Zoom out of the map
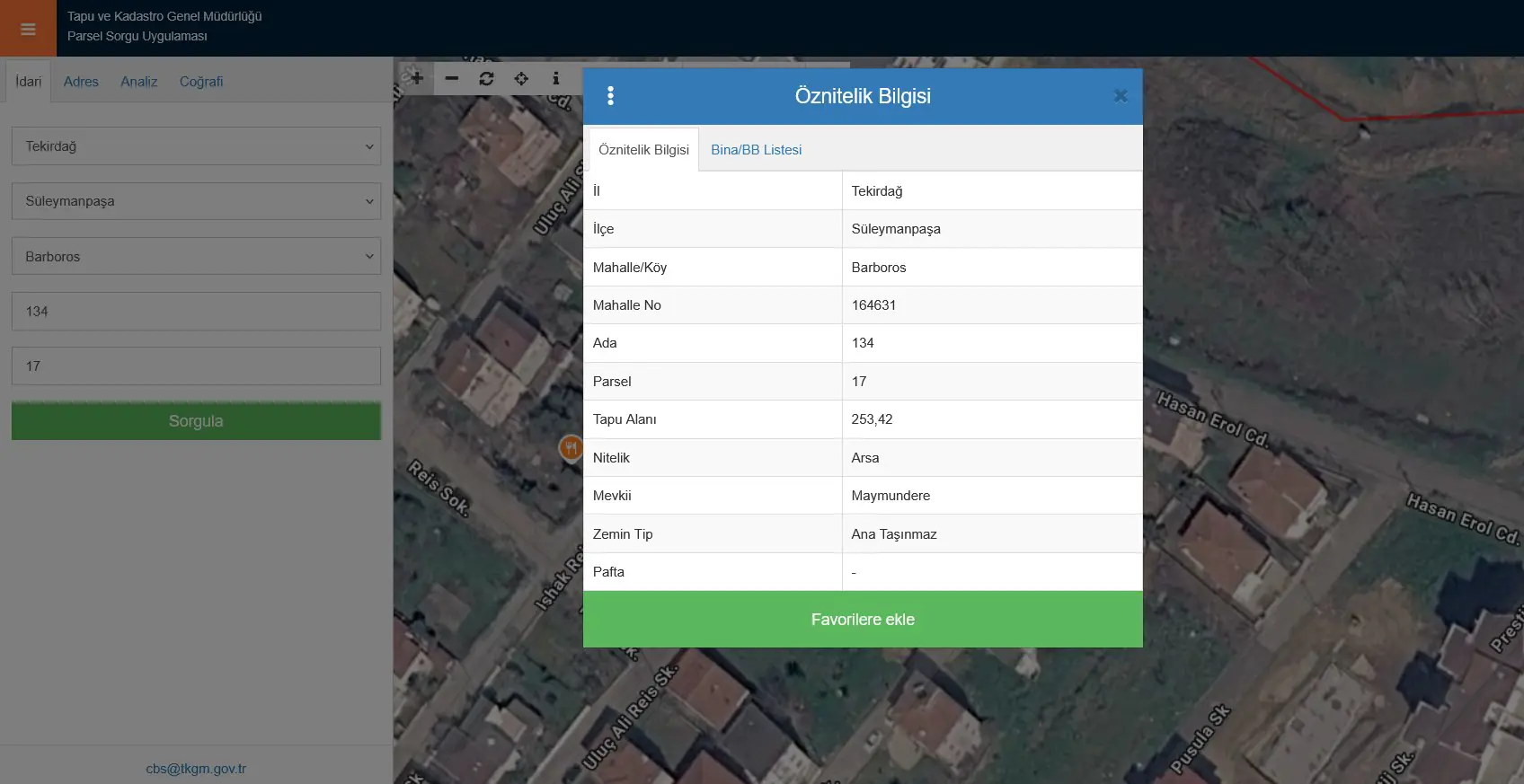Image resolution: width=1524 pixels, height=784 pixels. (x=452, y=78)
